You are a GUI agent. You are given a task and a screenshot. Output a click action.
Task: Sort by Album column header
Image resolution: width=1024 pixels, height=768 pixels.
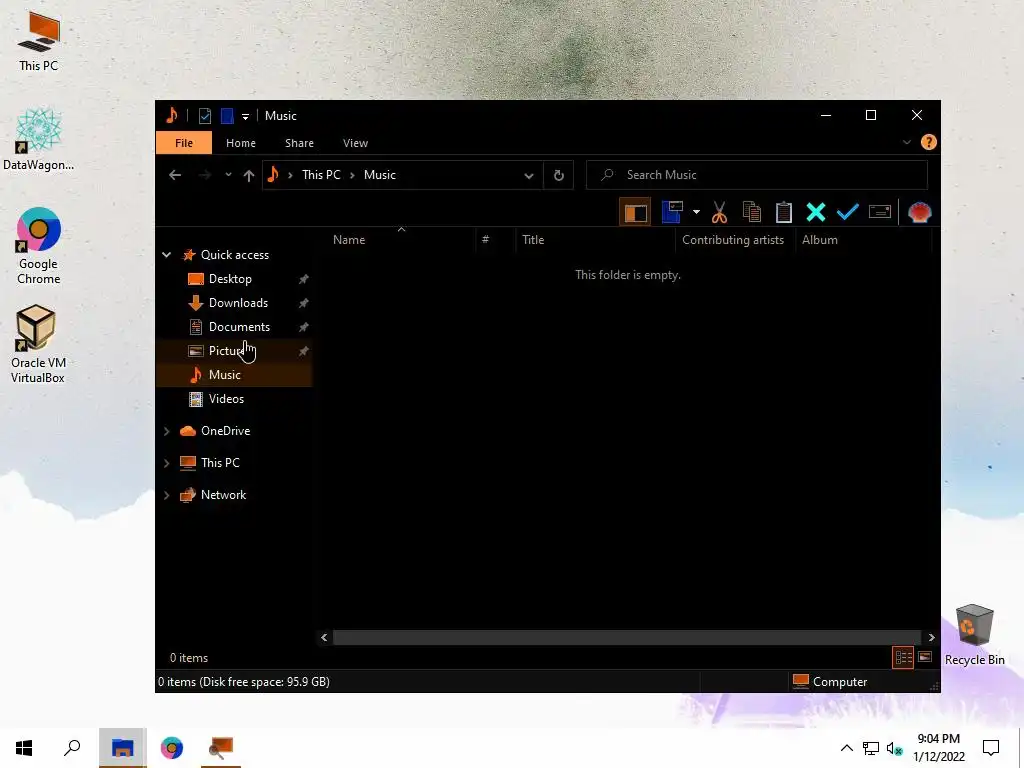point(863,240)
